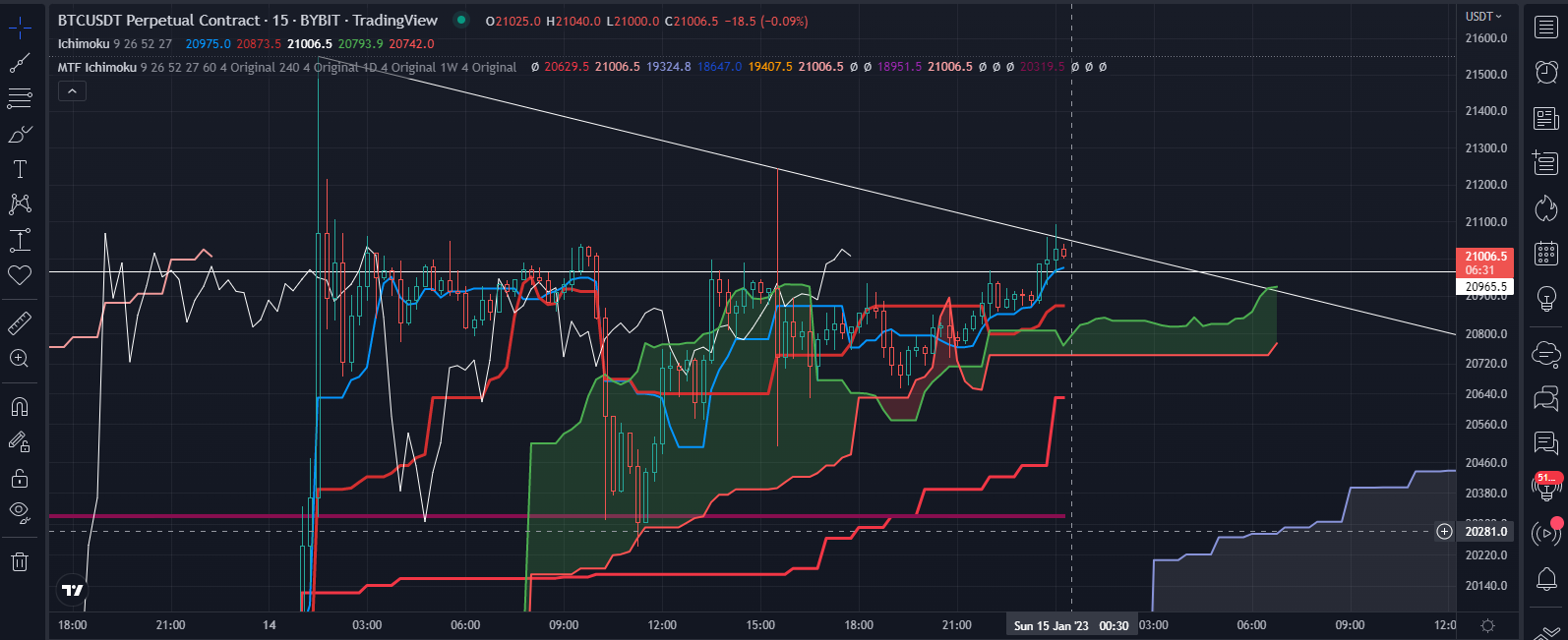Select the MTF Ichimoku indicator legend
The height and width of the screenshot is (640, 1568).
point(286,68)
